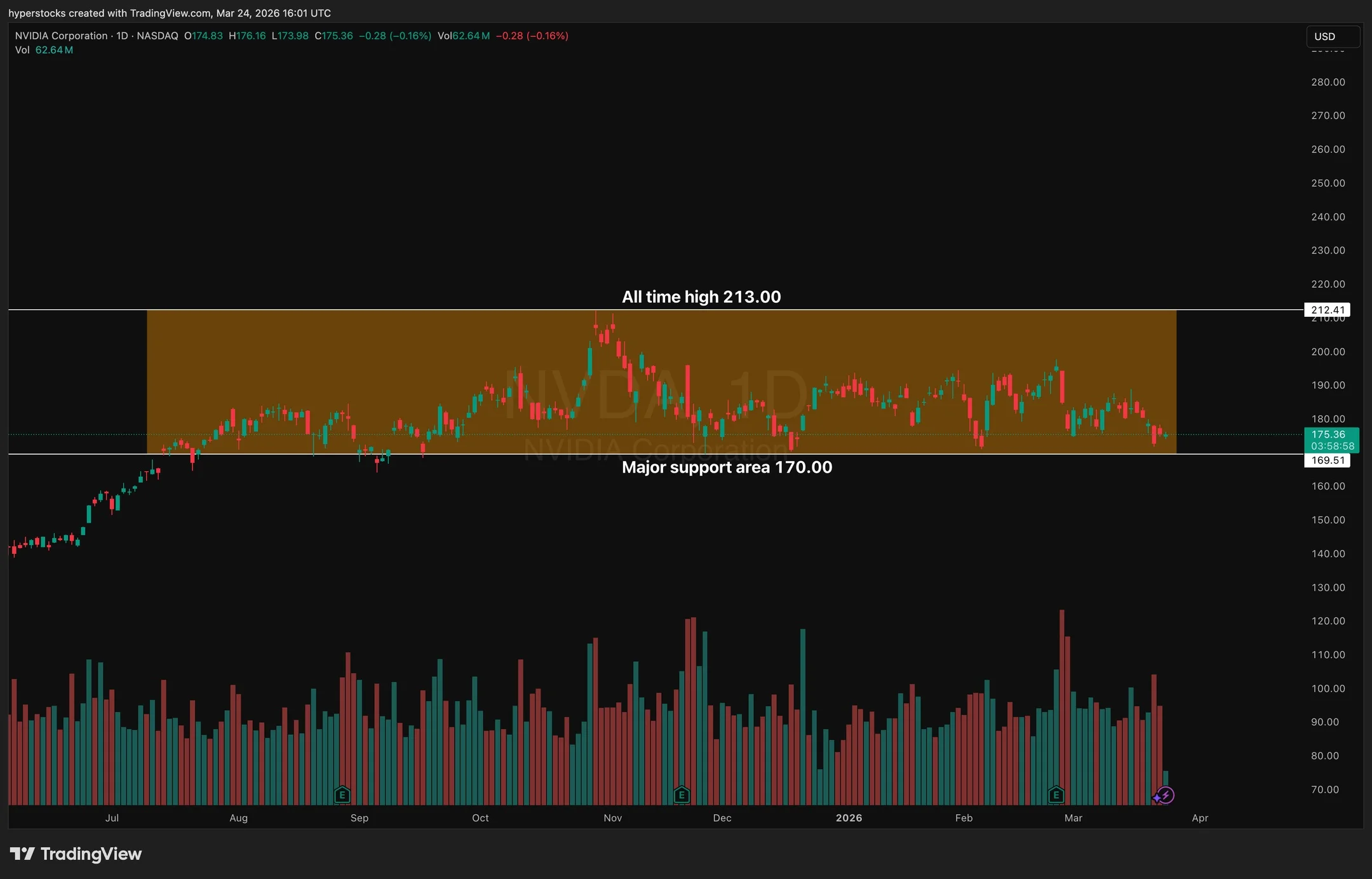Click the Feb label on time axis
This screenshot has width=1372, height=879.
tap(964, 818)
